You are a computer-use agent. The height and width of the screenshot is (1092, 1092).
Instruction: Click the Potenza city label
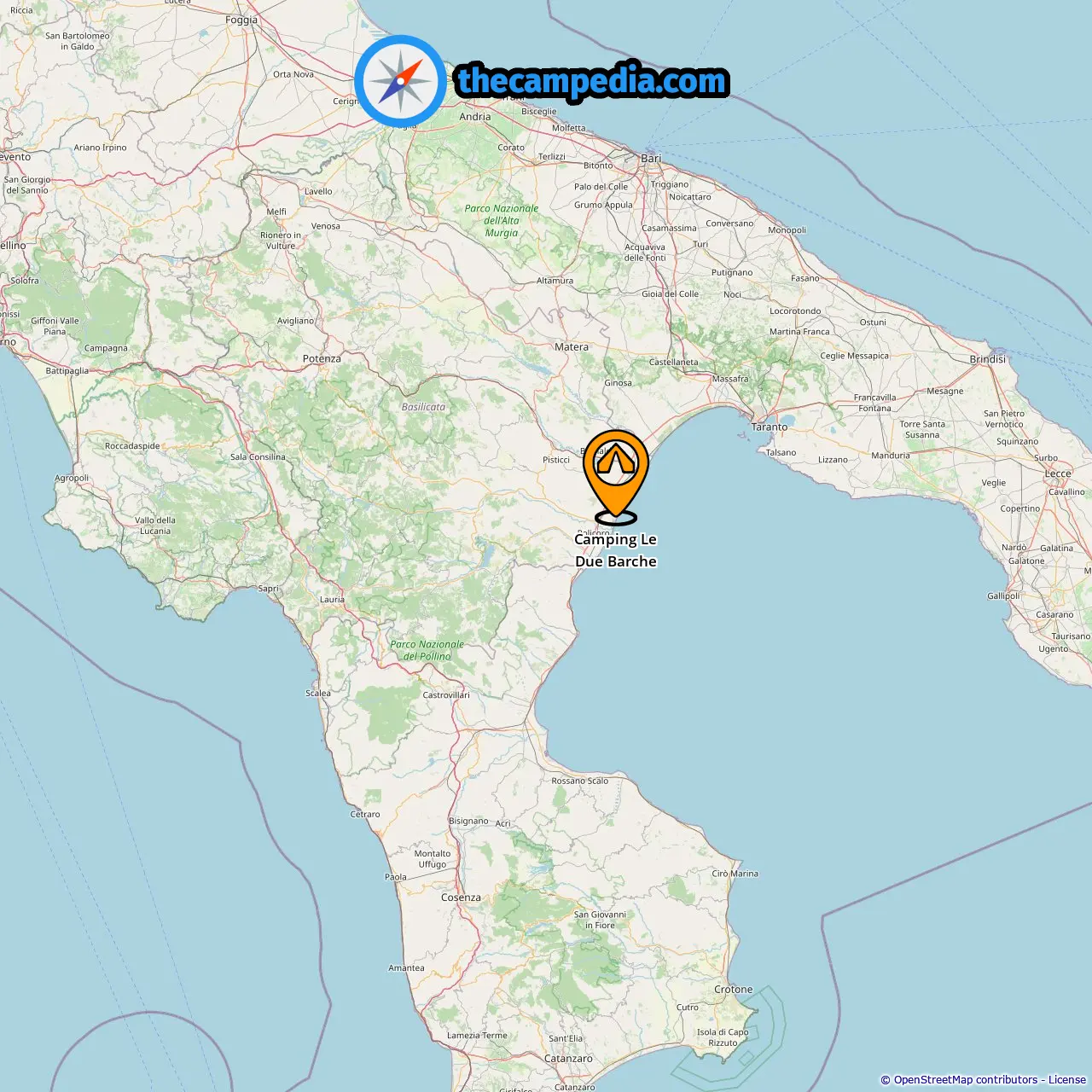[x=322, y=359]
